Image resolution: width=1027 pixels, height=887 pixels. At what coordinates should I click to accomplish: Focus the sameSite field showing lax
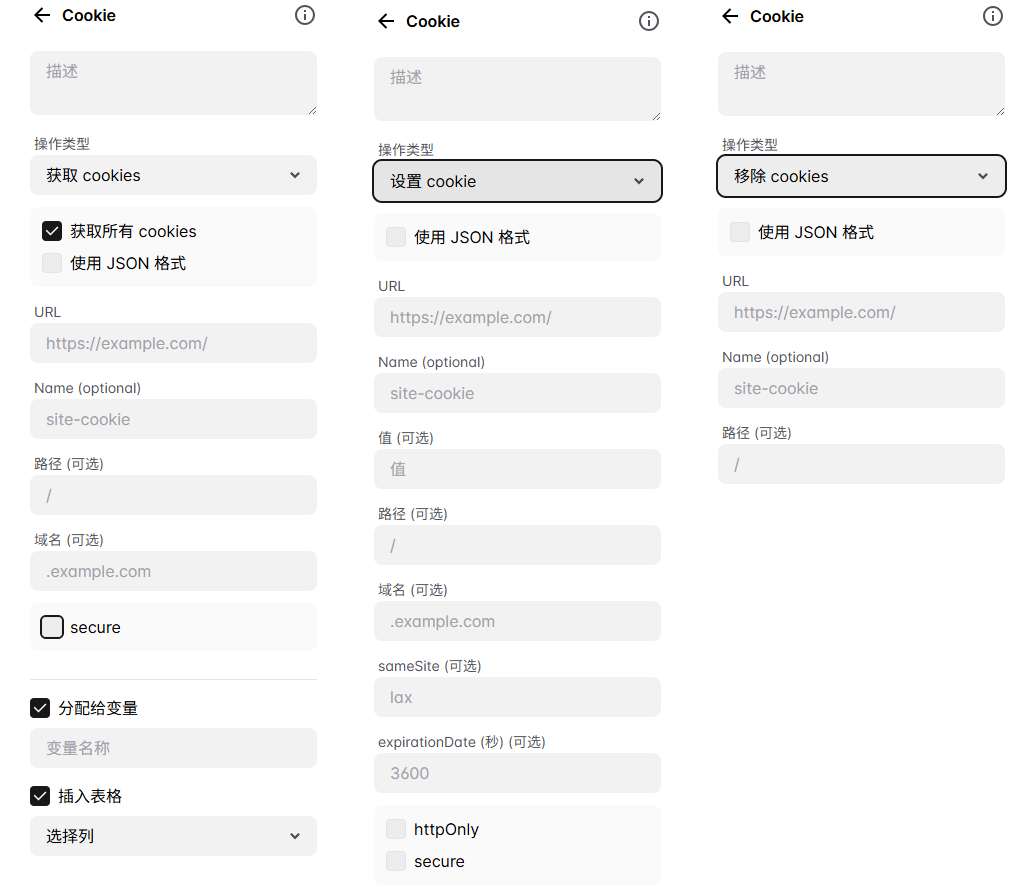click(x=517, y=697)
